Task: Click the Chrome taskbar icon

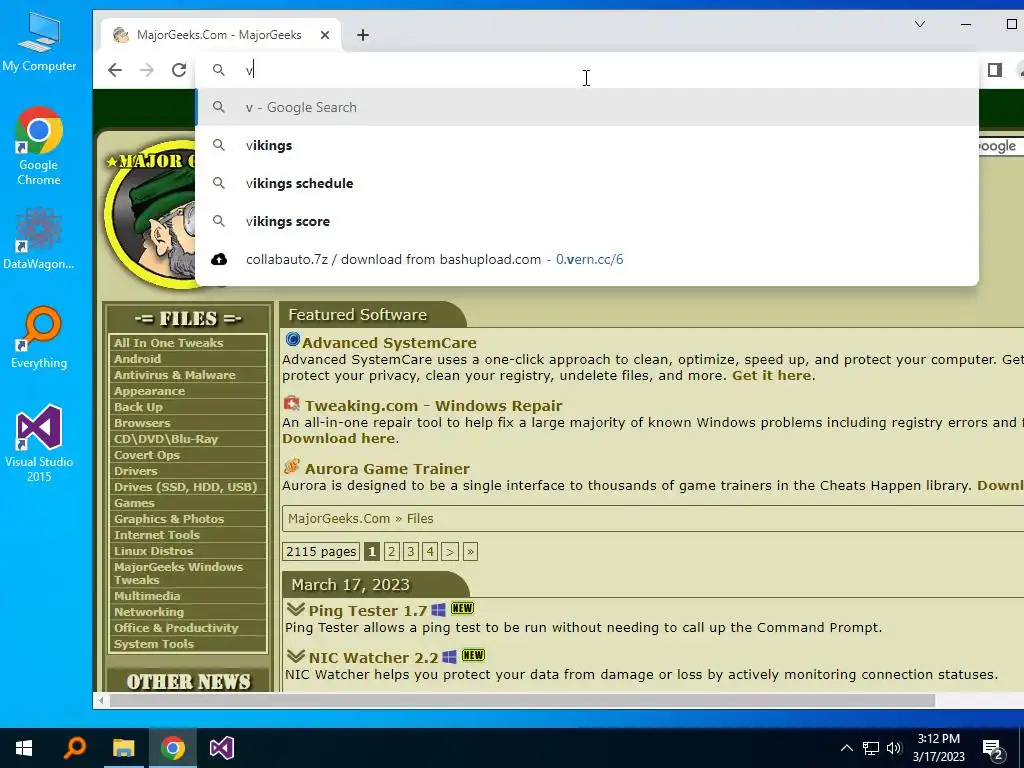Action: 173,748
